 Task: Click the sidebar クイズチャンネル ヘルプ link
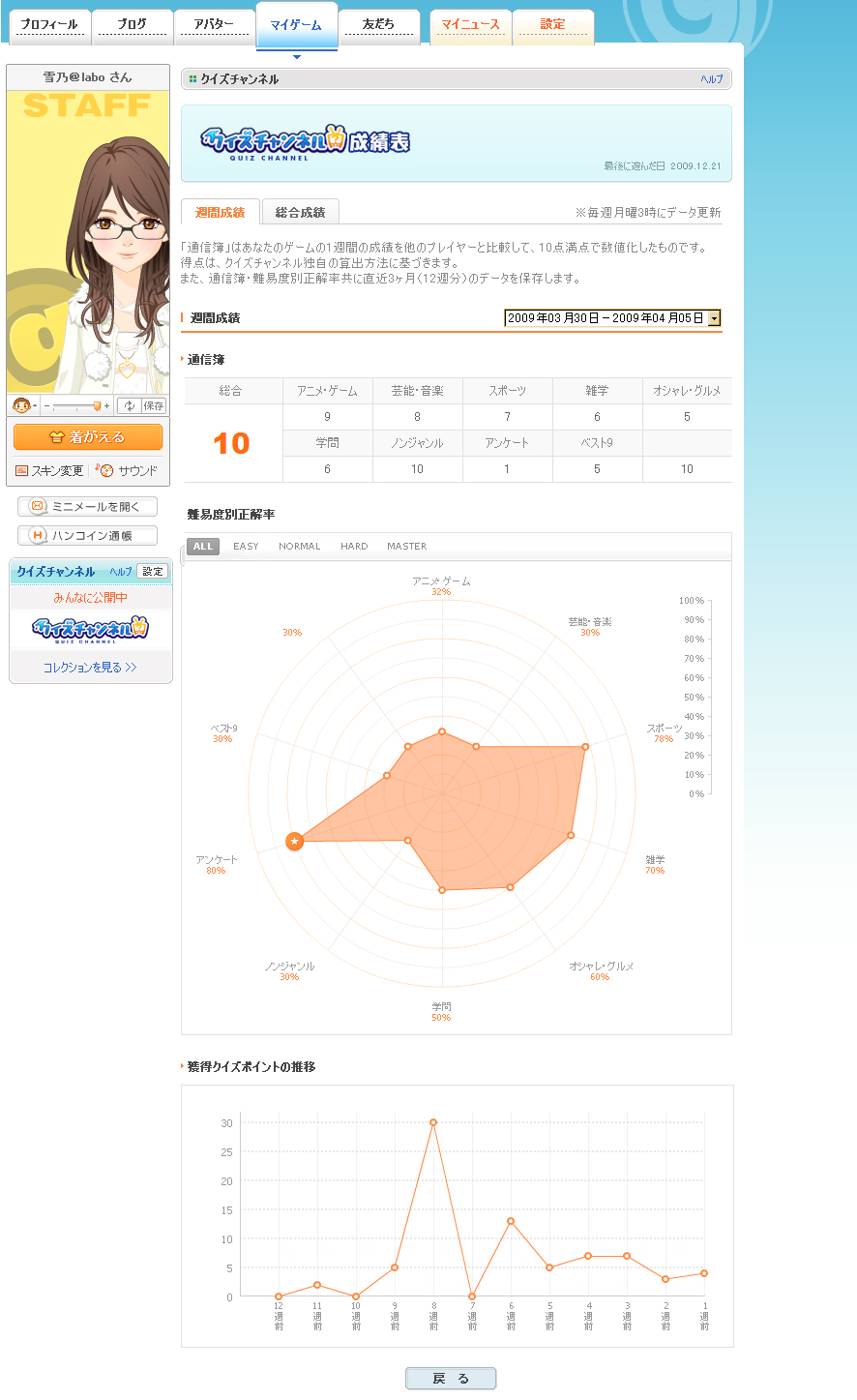pos(121,572)
